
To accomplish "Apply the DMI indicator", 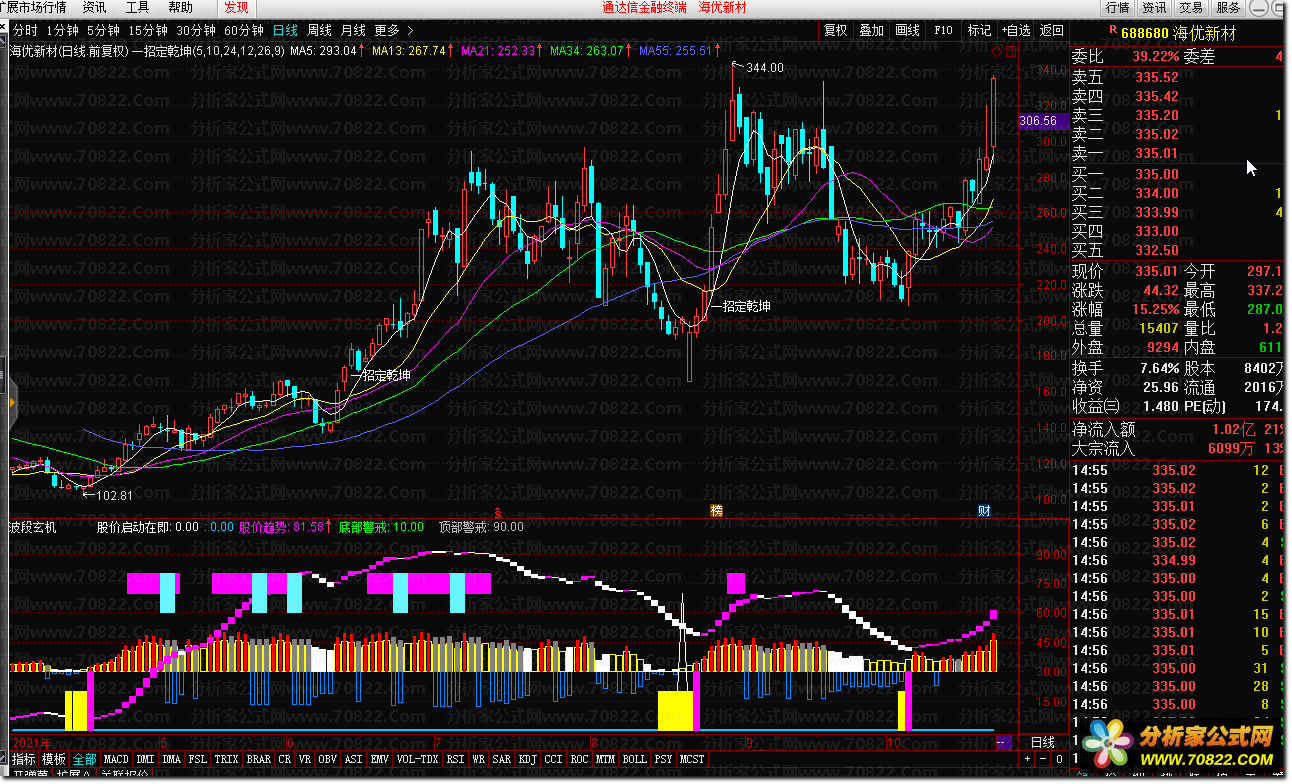I will click(x=146, y=759).
